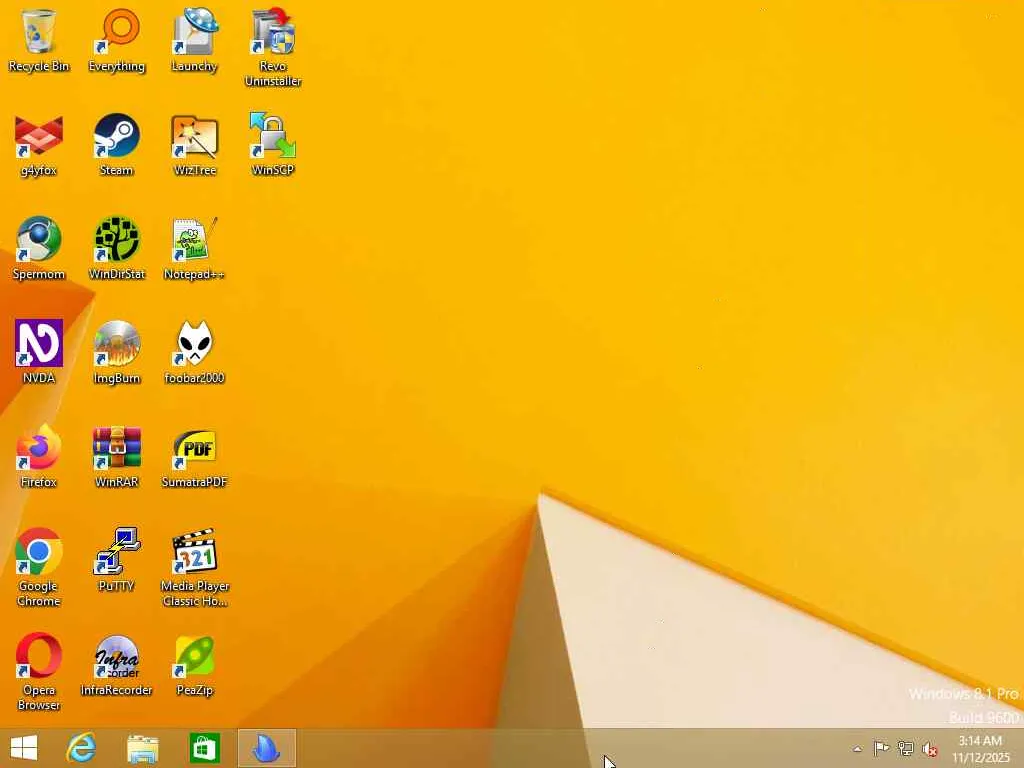Click the SumatraPDF icon
This screenshot has width=1024, height=768.
(x=195, y=456)
